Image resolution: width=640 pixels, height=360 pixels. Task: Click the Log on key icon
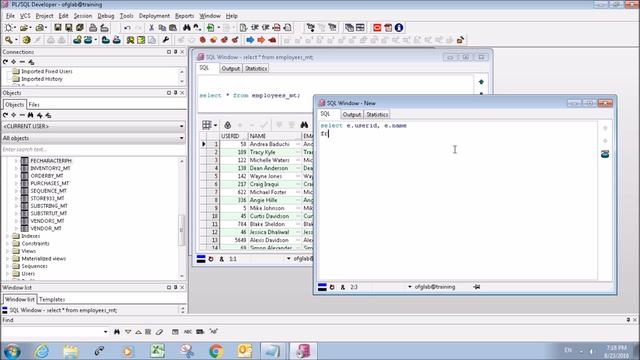pyautogui.click(x=9, y=40)
